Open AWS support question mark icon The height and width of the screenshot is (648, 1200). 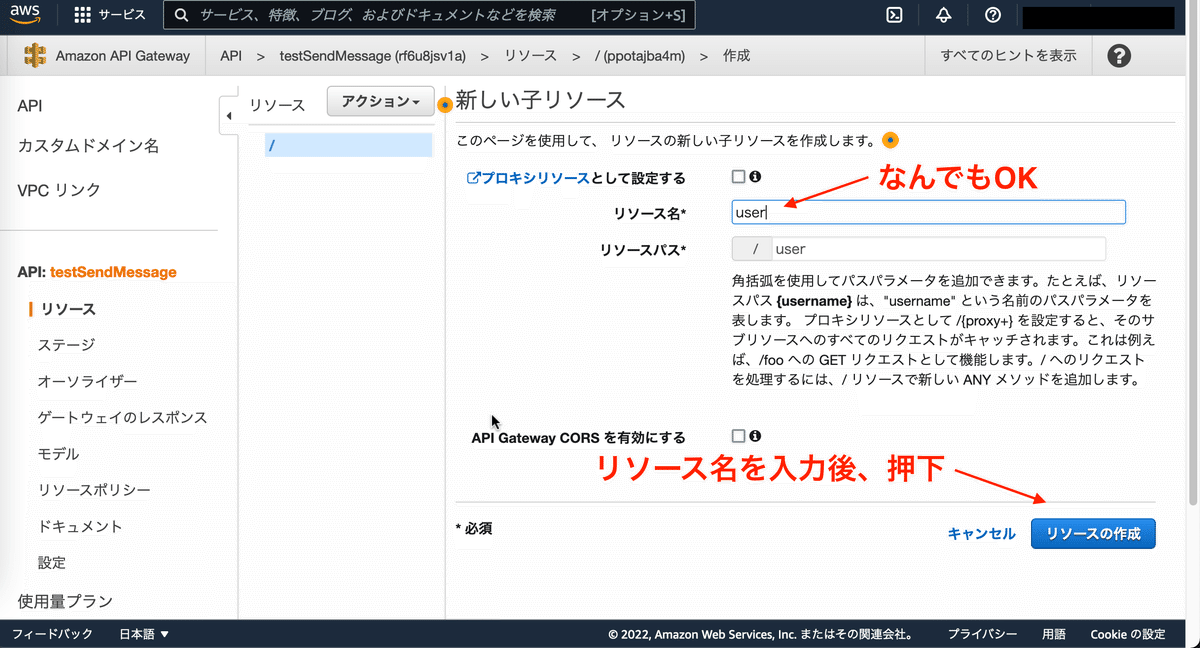click(x=992, y=15)
